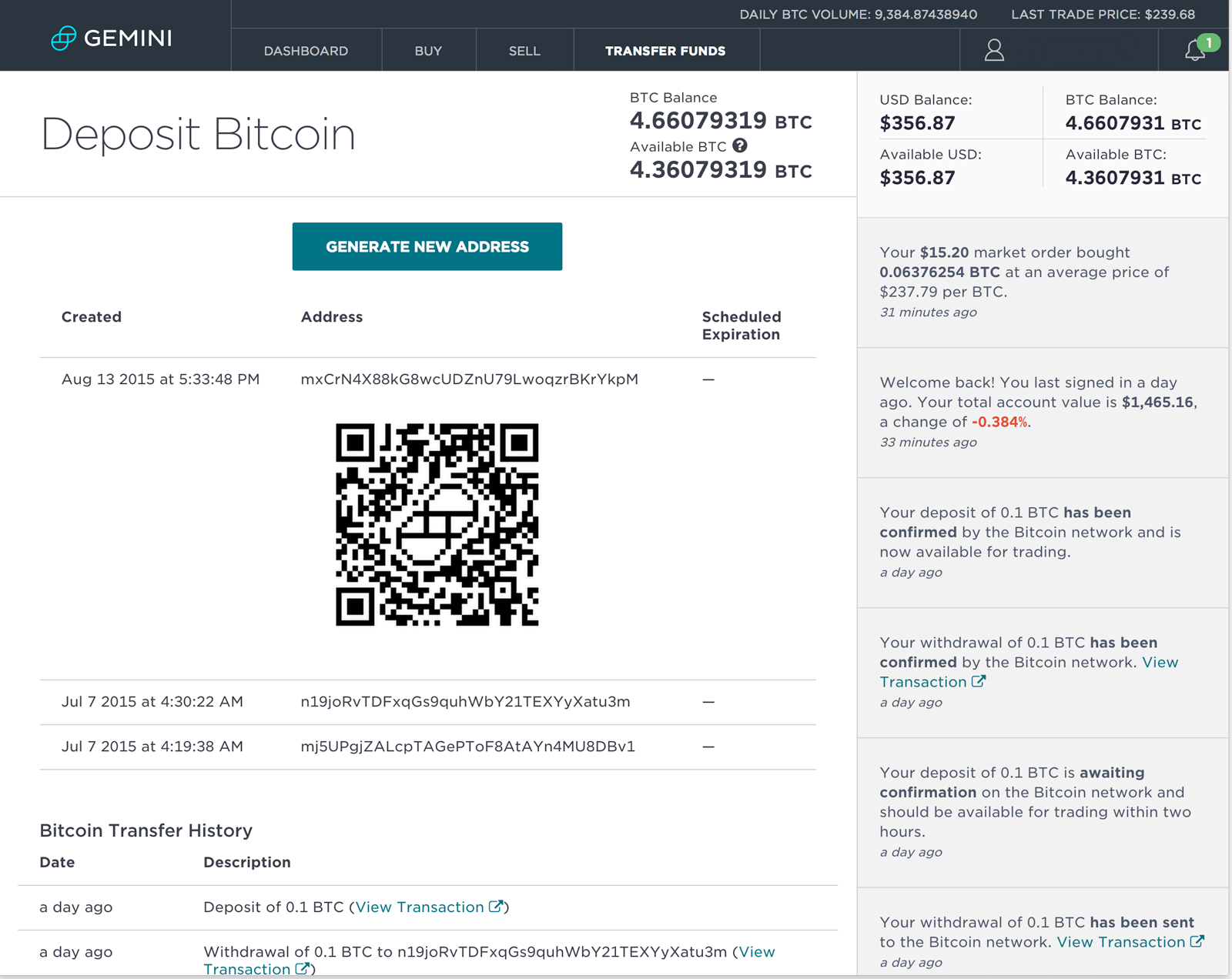This screenshot has height=979, width=1232.
Task: Click the Bitcoin Transfer History heading
Action: 146,830
